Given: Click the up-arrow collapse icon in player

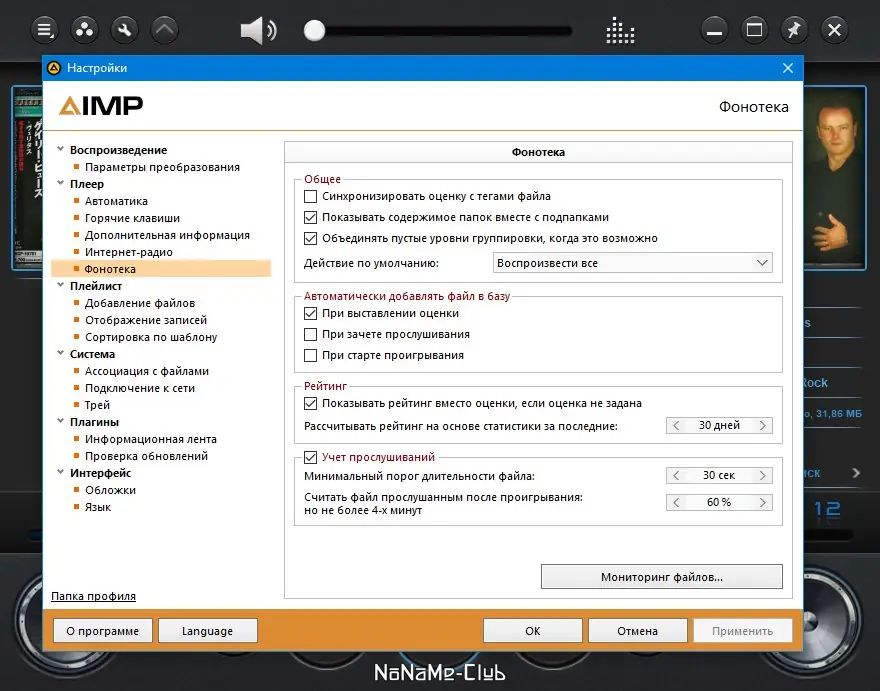Looking at the screenshot, I should [x=164, y=30].
